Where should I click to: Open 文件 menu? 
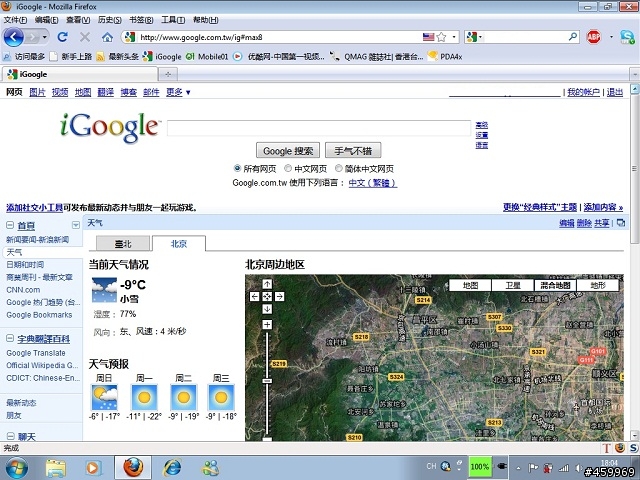coord(15,20)
